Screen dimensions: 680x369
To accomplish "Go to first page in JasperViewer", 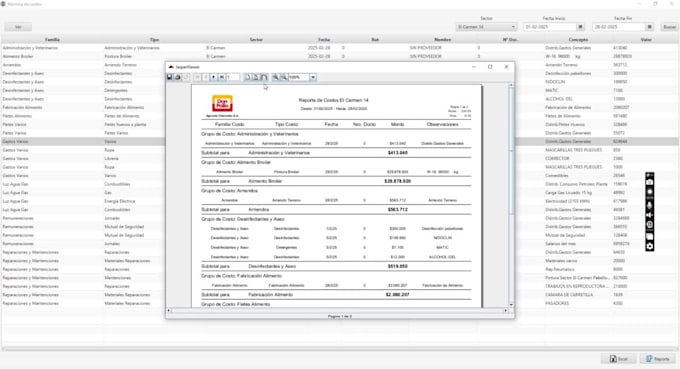I will (x=197, y=77).
